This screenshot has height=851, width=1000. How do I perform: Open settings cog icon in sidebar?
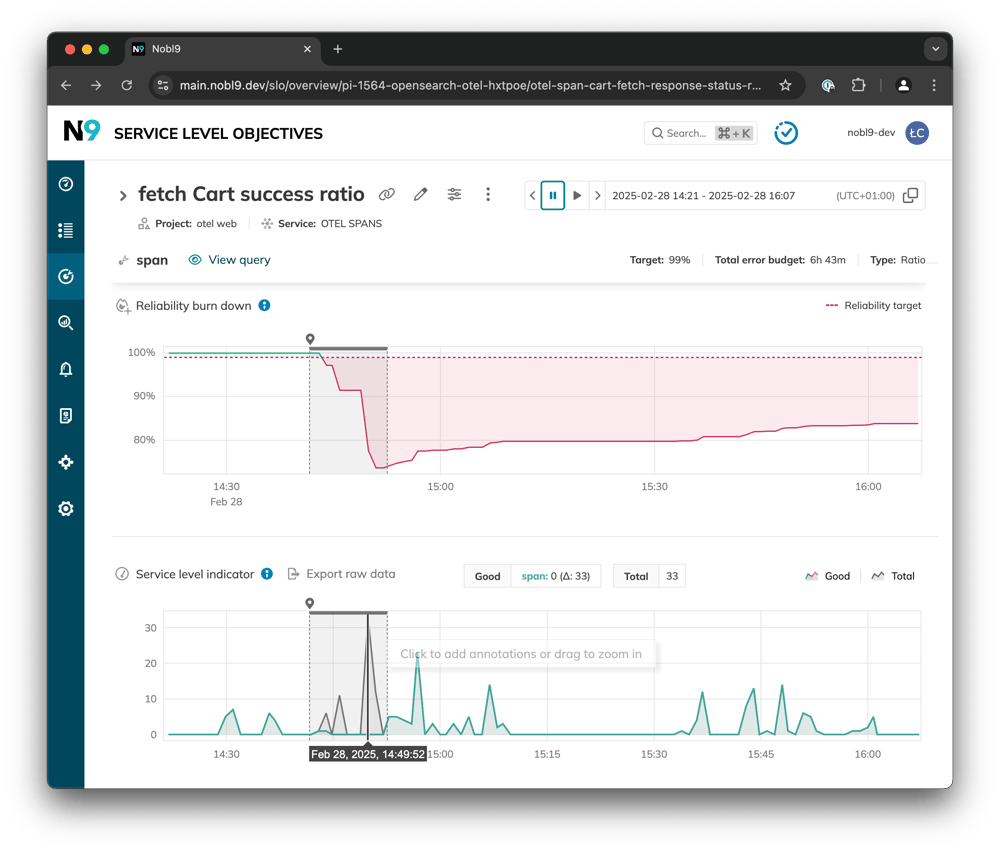tap(66, 508)
